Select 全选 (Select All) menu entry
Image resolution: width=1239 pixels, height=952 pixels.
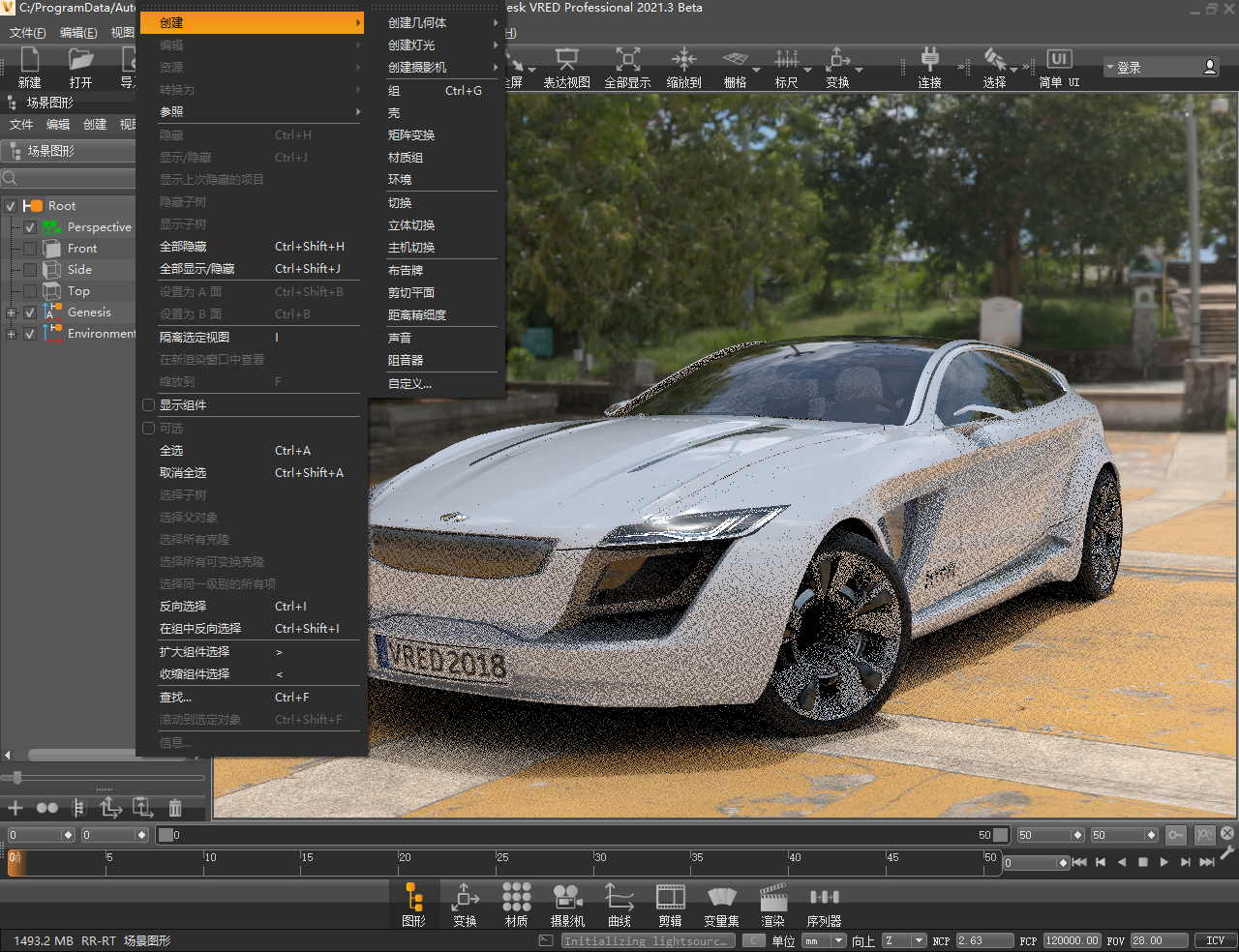[x=254, y=450]
